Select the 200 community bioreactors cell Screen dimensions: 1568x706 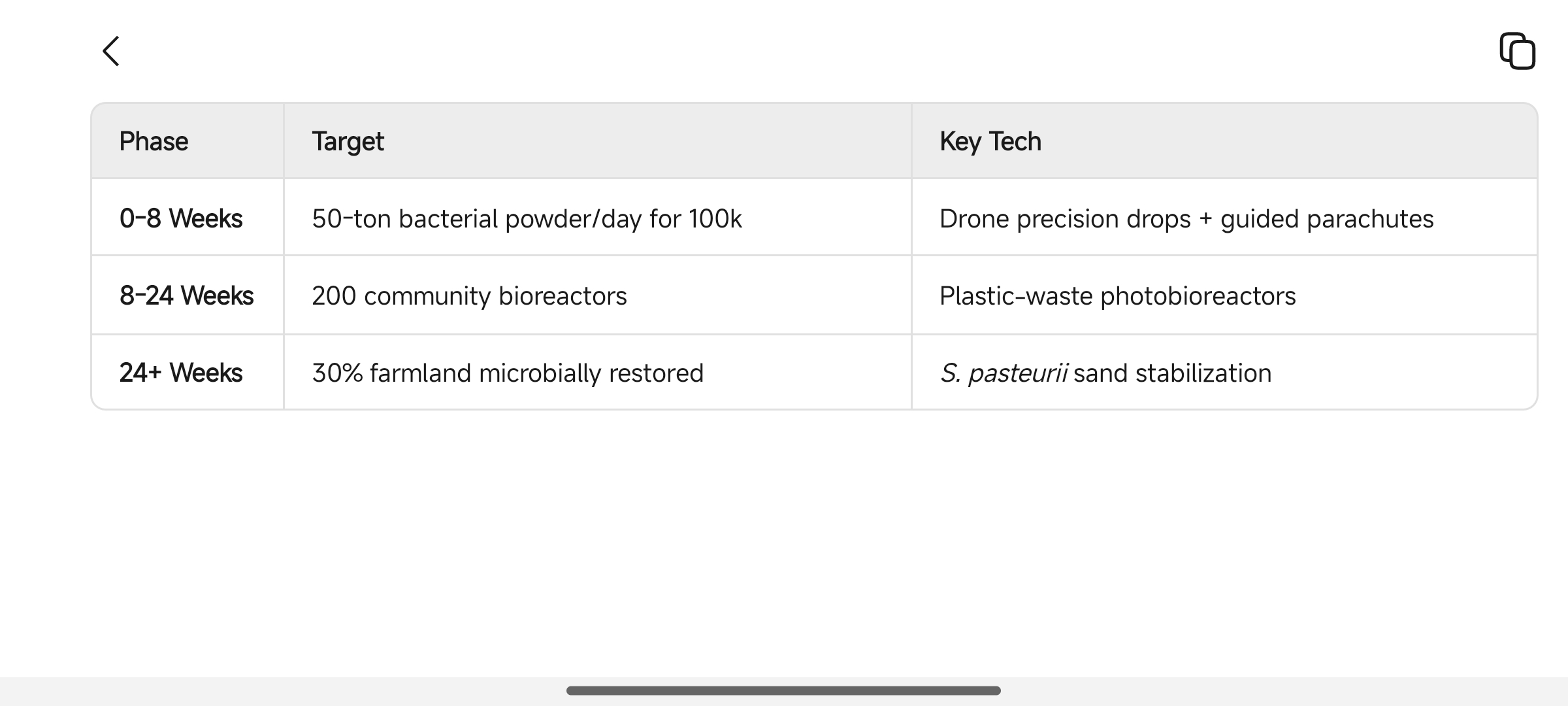click(598, 295)
